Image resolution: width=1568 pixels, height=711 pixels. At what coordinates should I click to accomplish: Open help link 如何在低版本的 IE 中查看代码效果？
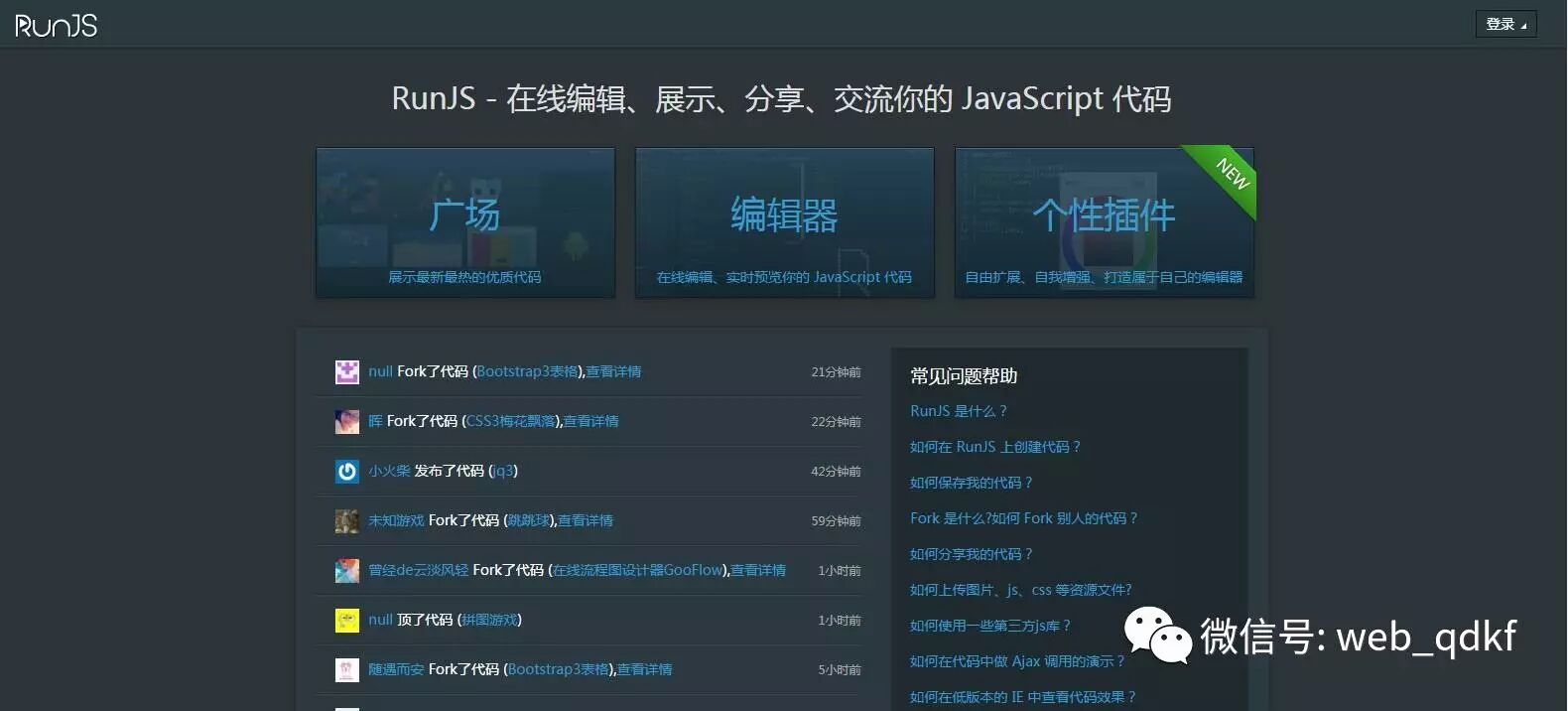pos(1023,697)
